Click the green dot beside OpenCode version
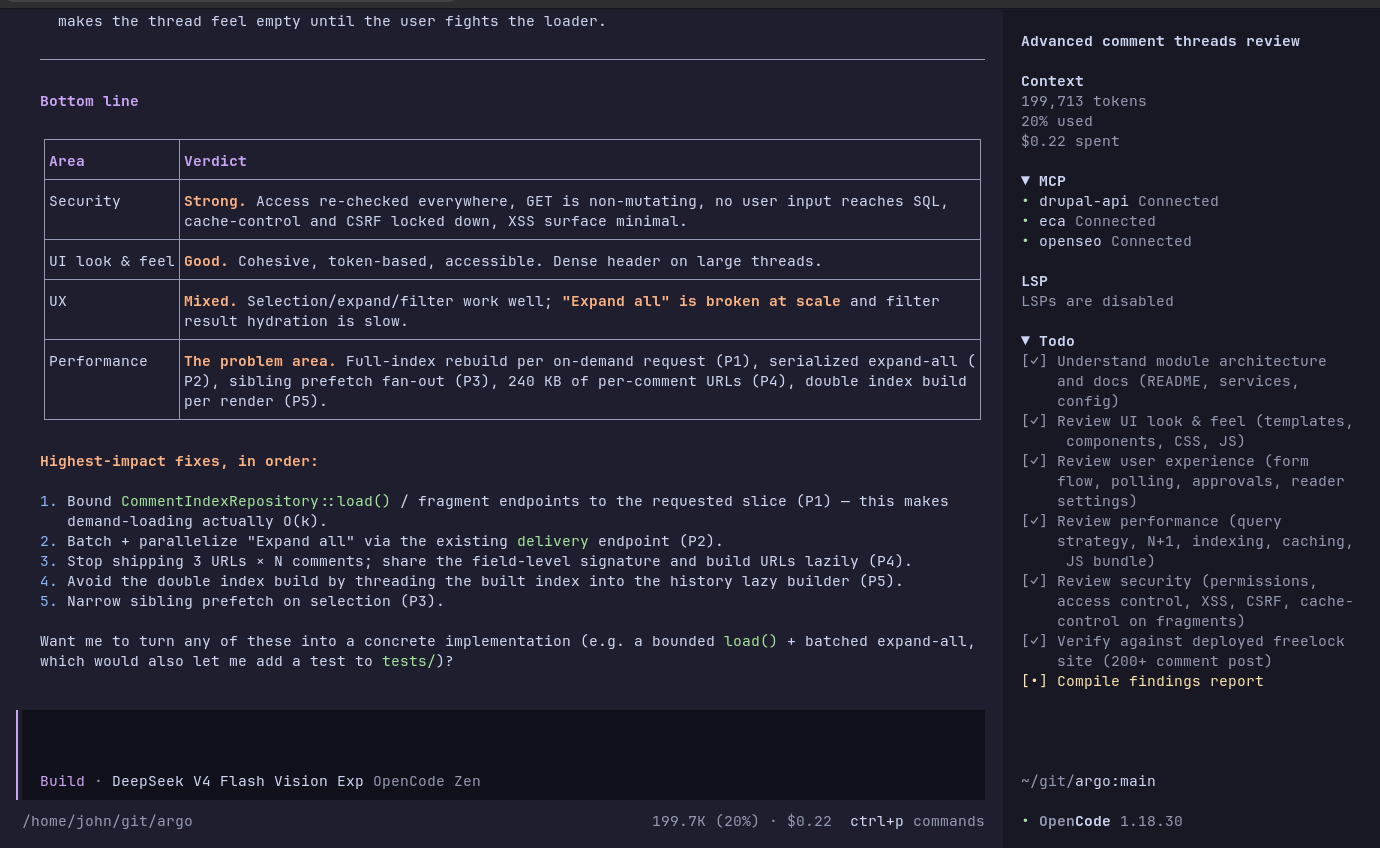Screen dimensions: 1380x848 pos(1025,821)
